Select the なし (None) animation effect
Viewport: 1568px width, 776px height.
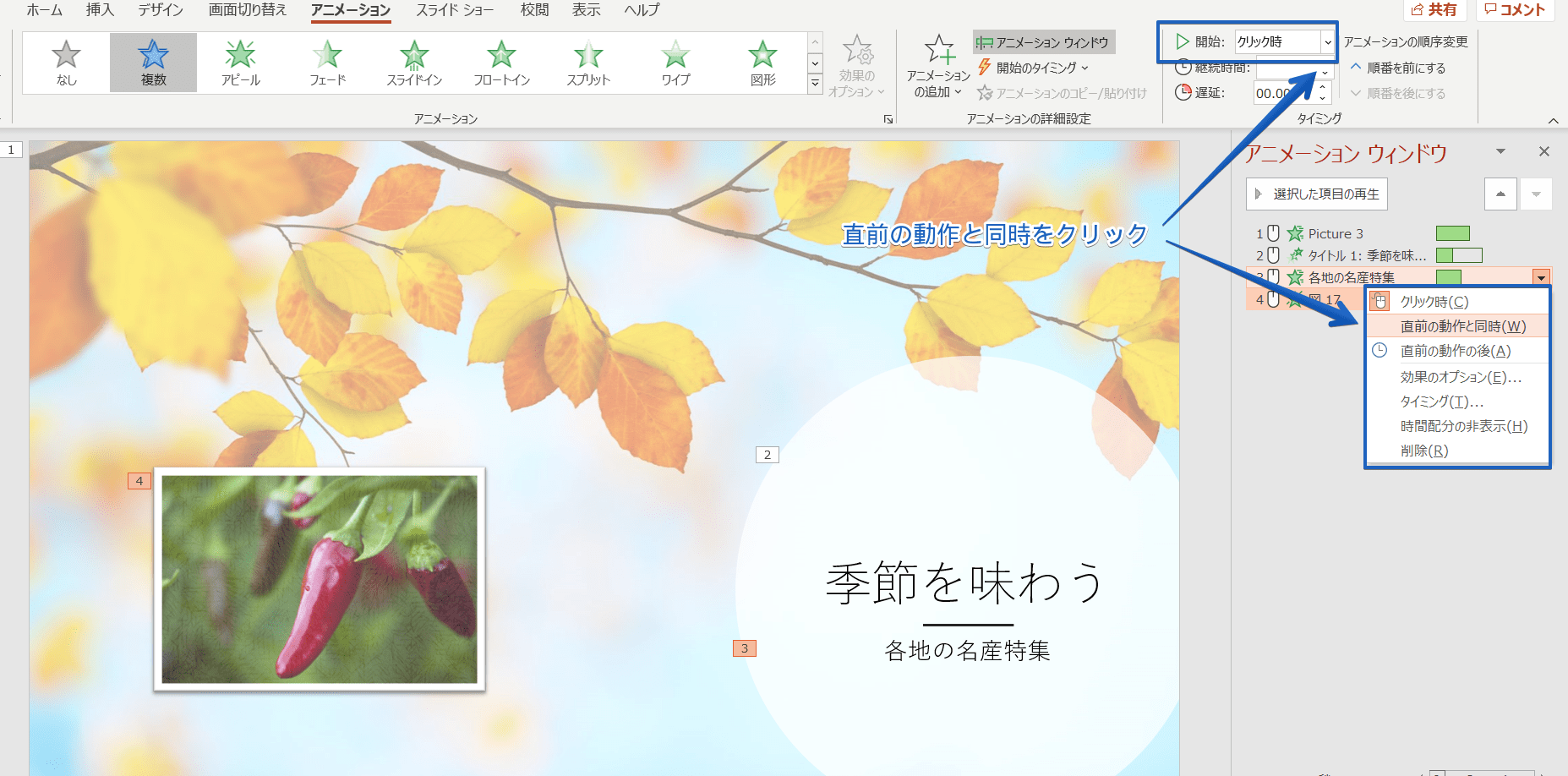66,63
